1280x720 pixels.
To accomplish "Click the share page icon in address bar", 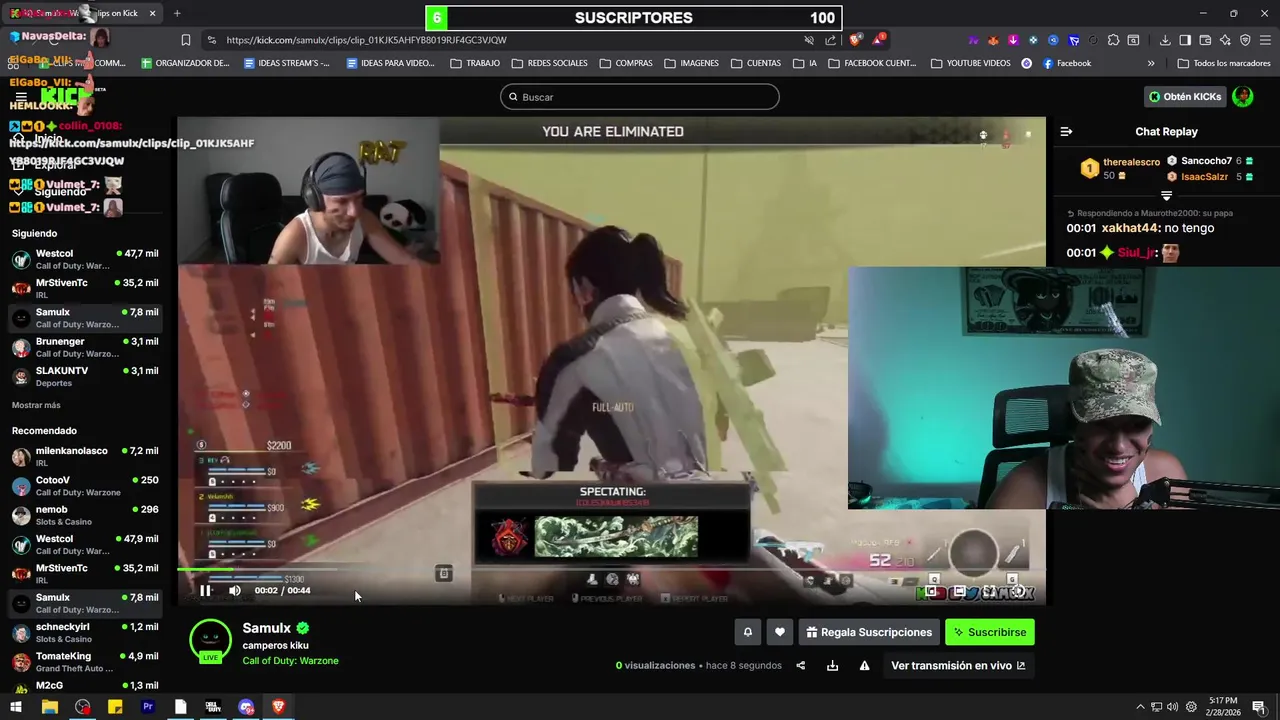I will [831, 40].
